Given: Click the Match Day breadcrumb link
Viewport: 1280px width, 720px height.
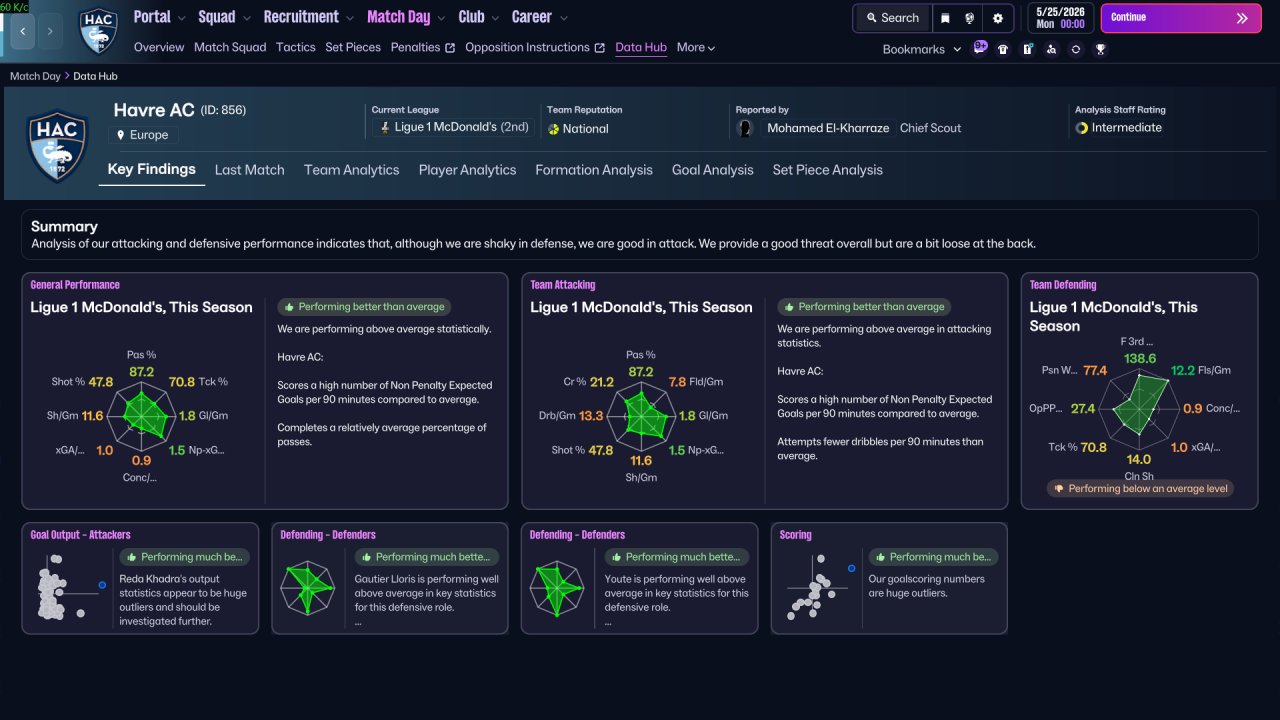Looking at the screenshot, I should 35,76.
